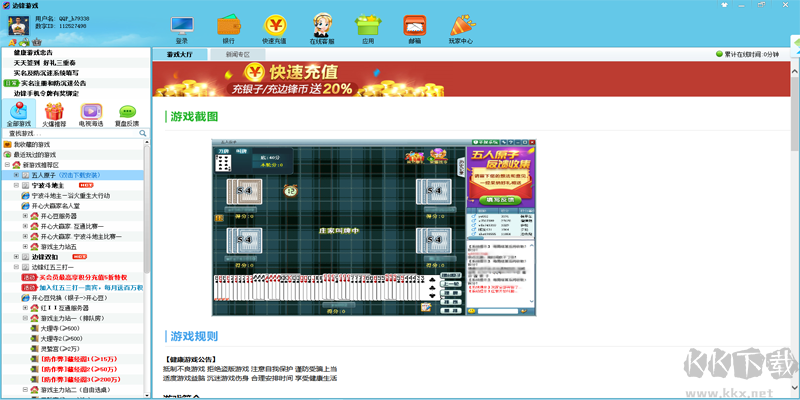Expand the 五人原子 tree node
The height and width of the screenshot is (400, 800).
click(16, 175)
